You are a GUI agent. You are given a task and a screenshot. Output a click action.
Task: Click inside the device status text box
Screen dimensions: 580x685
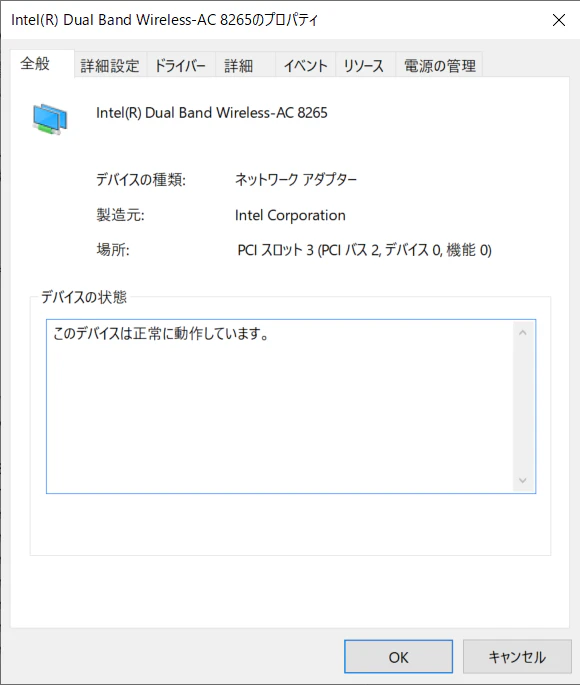coord(291,406)
